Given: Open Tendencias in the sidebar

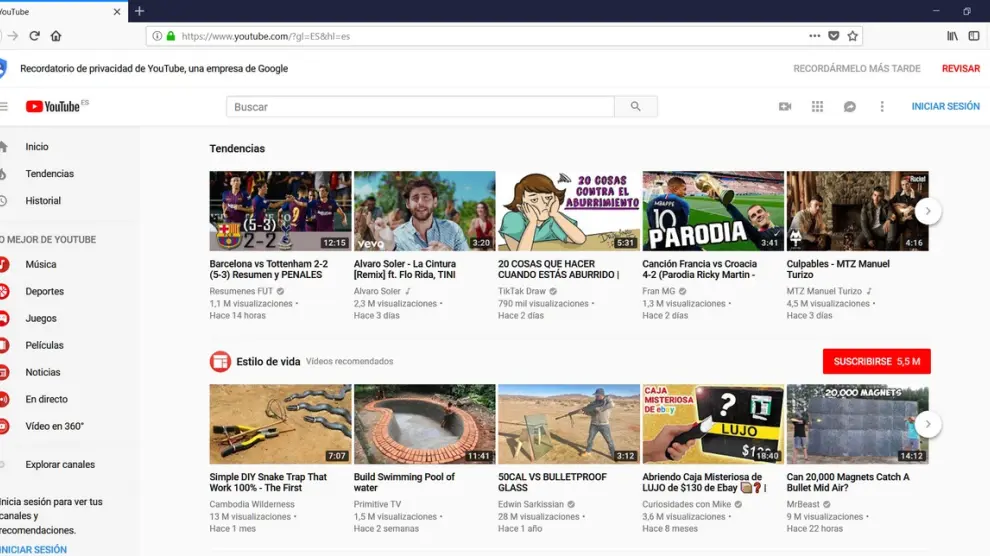Looking at the screenshot, I should click(x=49, y=174).
